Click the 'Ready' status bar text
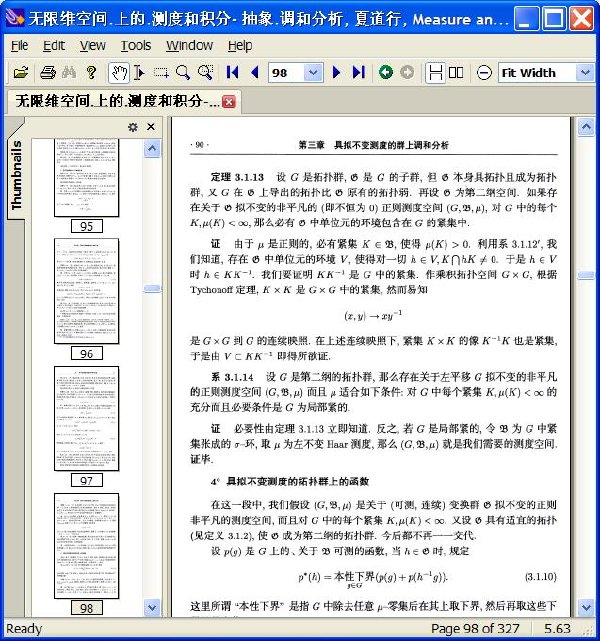 (24, 628)
